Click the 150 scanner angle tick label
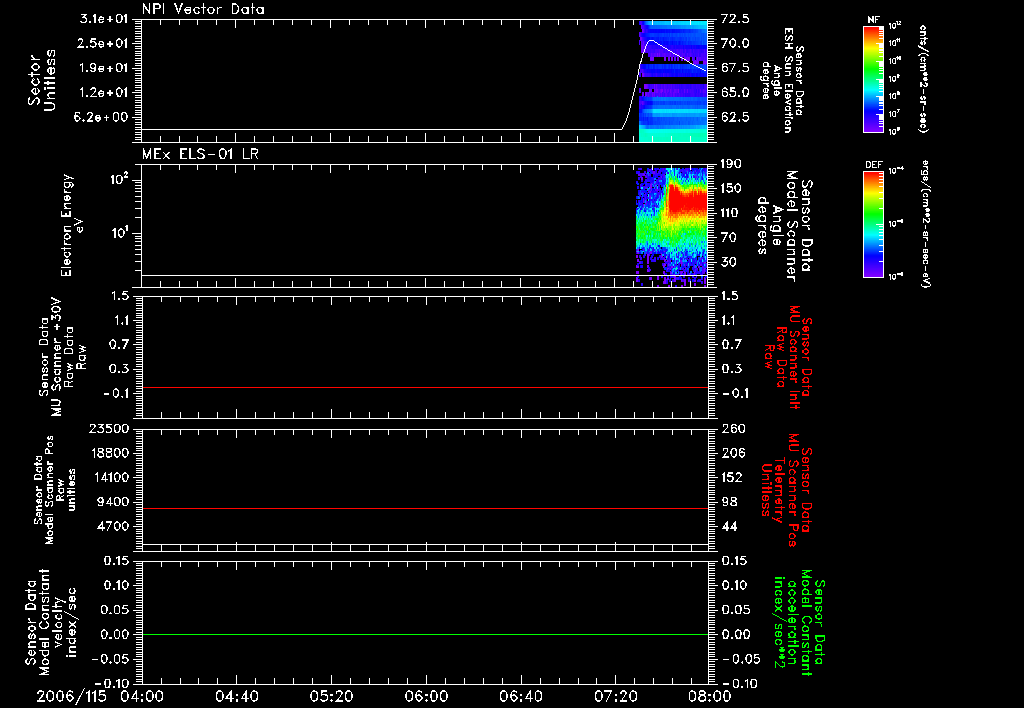The height and width of the screenshot is (708, 1024). (x=732, y=188)
